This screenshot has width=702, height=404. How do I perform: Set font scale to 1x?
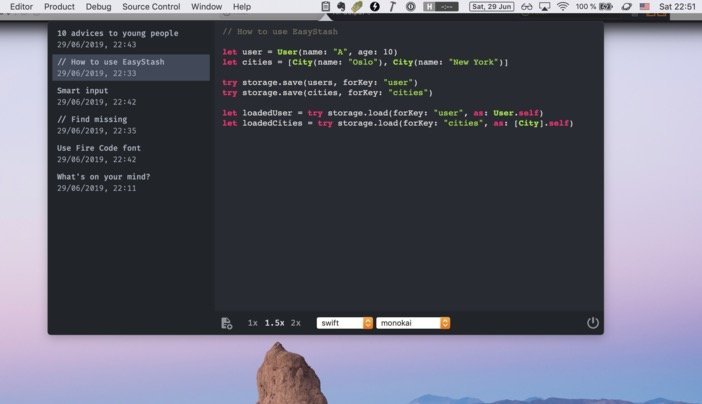click(x=253, y=323)
